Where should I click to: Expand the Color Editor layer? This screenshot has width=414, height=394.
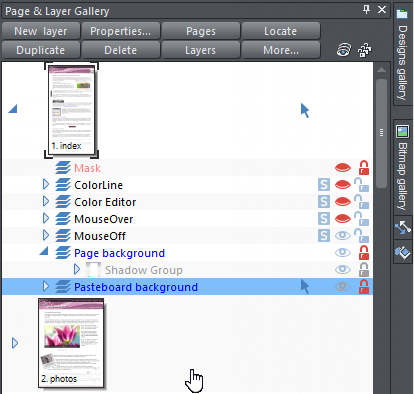tap(46, 201)
